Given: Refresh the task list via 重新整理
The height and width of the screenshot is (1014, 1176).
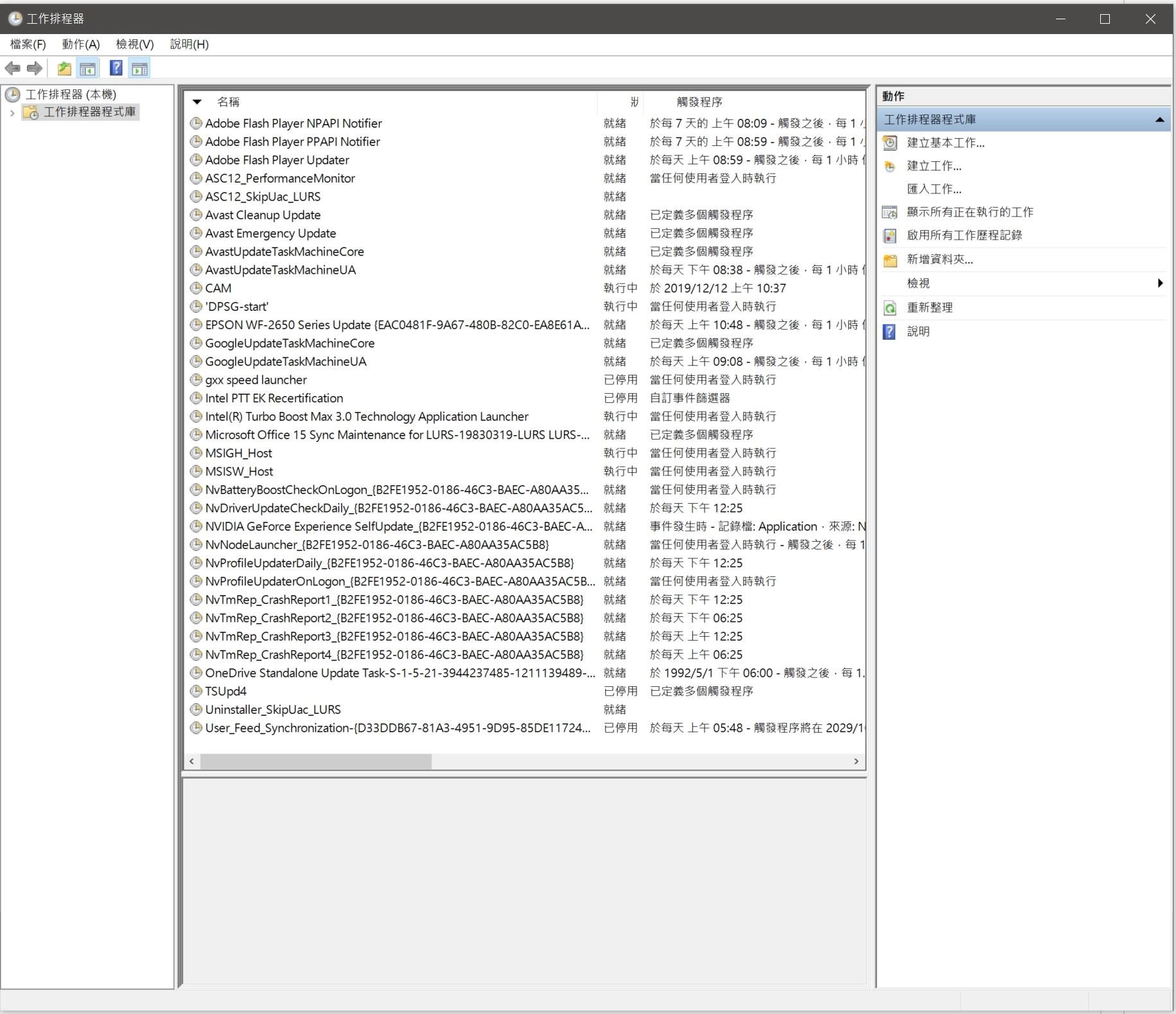Looking at the screenshot, I should click(x=929, y=307).
